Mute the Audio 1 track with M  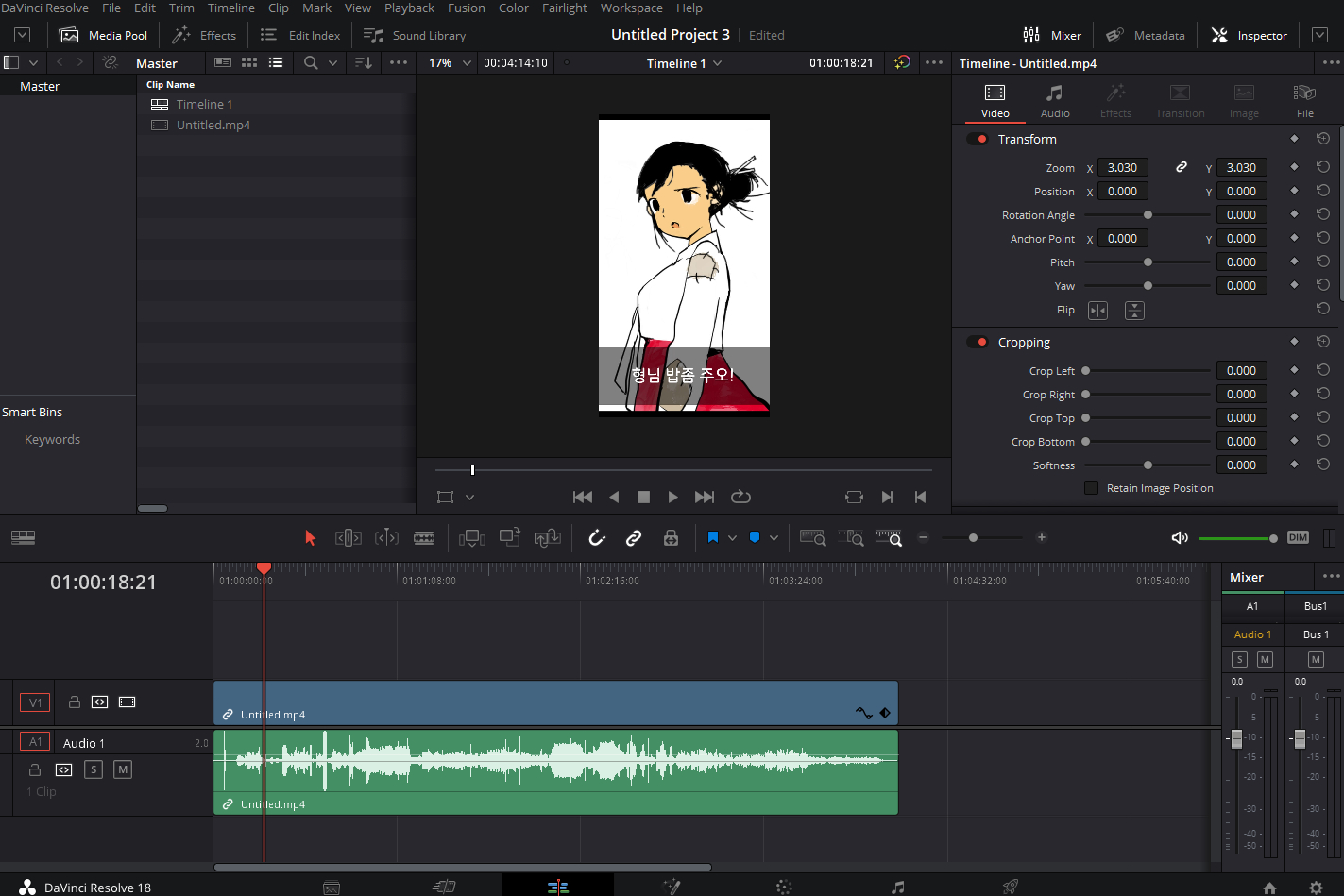coord(123,769)
